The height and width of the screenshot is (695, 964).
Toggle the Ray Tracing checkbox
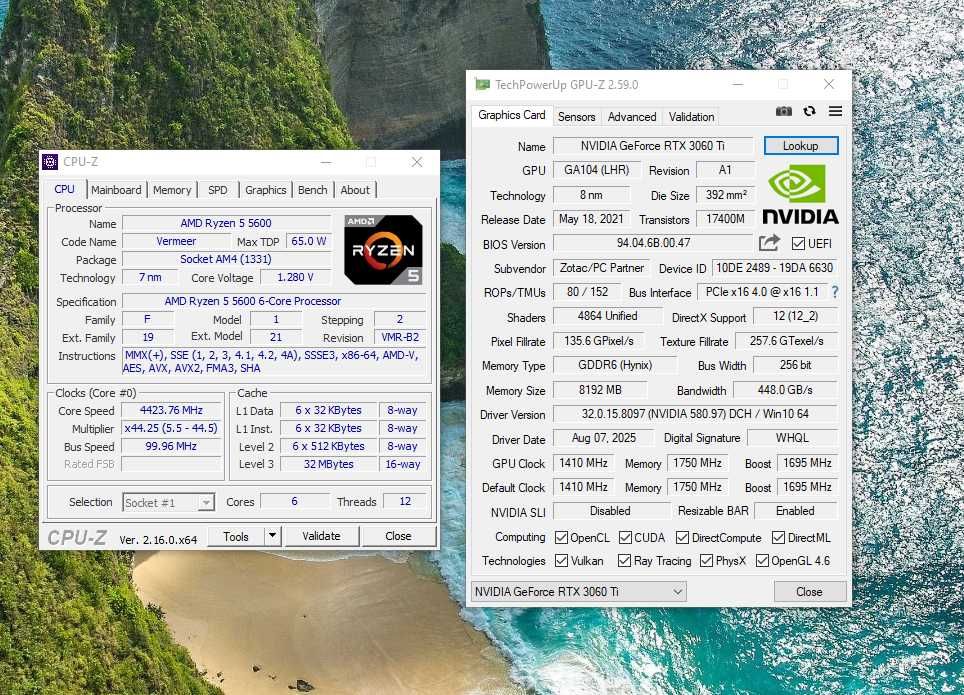click(624, 561)
